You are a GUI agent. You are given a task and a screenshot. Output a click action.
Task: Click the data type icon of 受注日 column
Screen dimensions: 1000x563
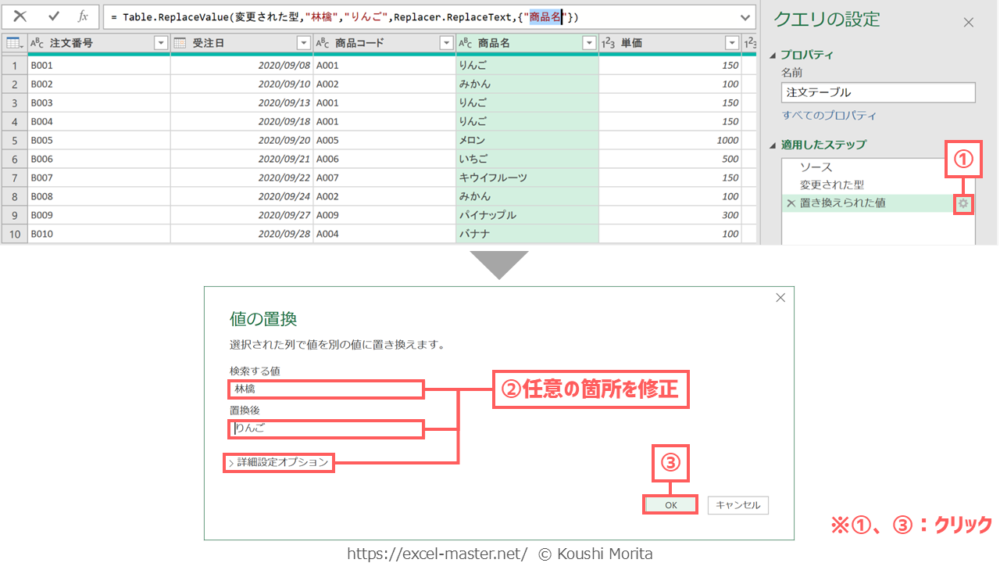pos(181,43)
